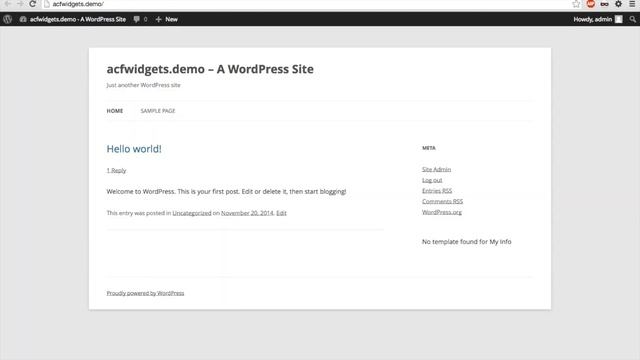This screenshot has width=640, height=360.
Task: Click the Log out link
Action: 432,180
